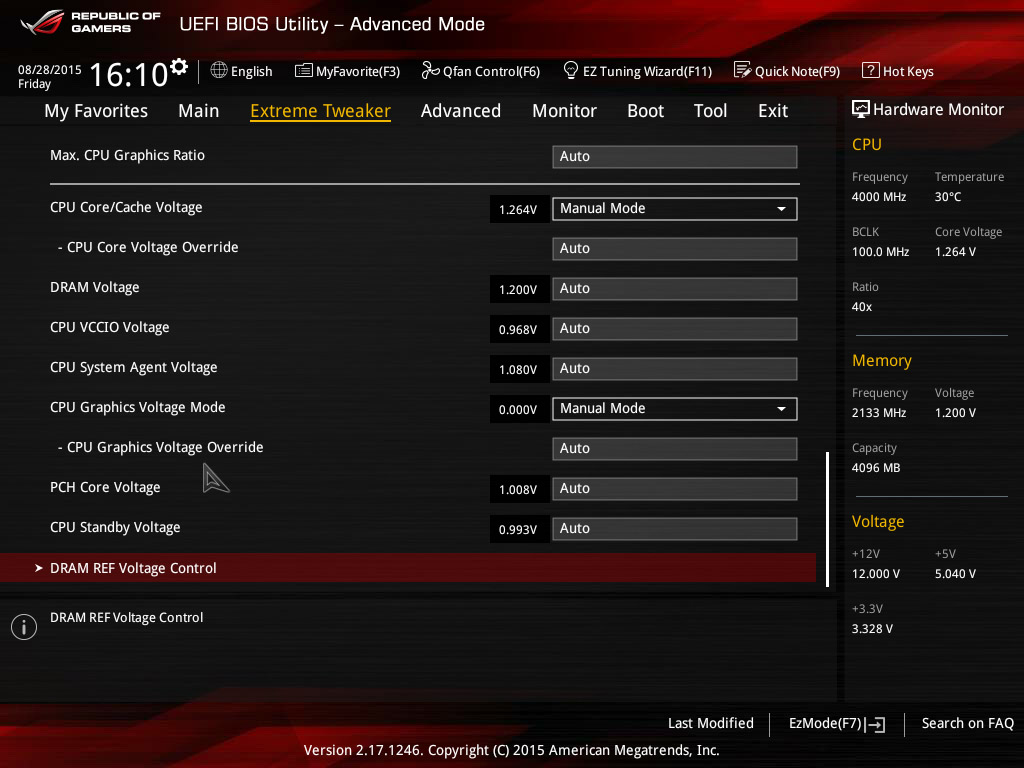Click the 1.264V reading beside CPU Core/Cache Voltage
1024x768 pixels.
pos(518,210)
